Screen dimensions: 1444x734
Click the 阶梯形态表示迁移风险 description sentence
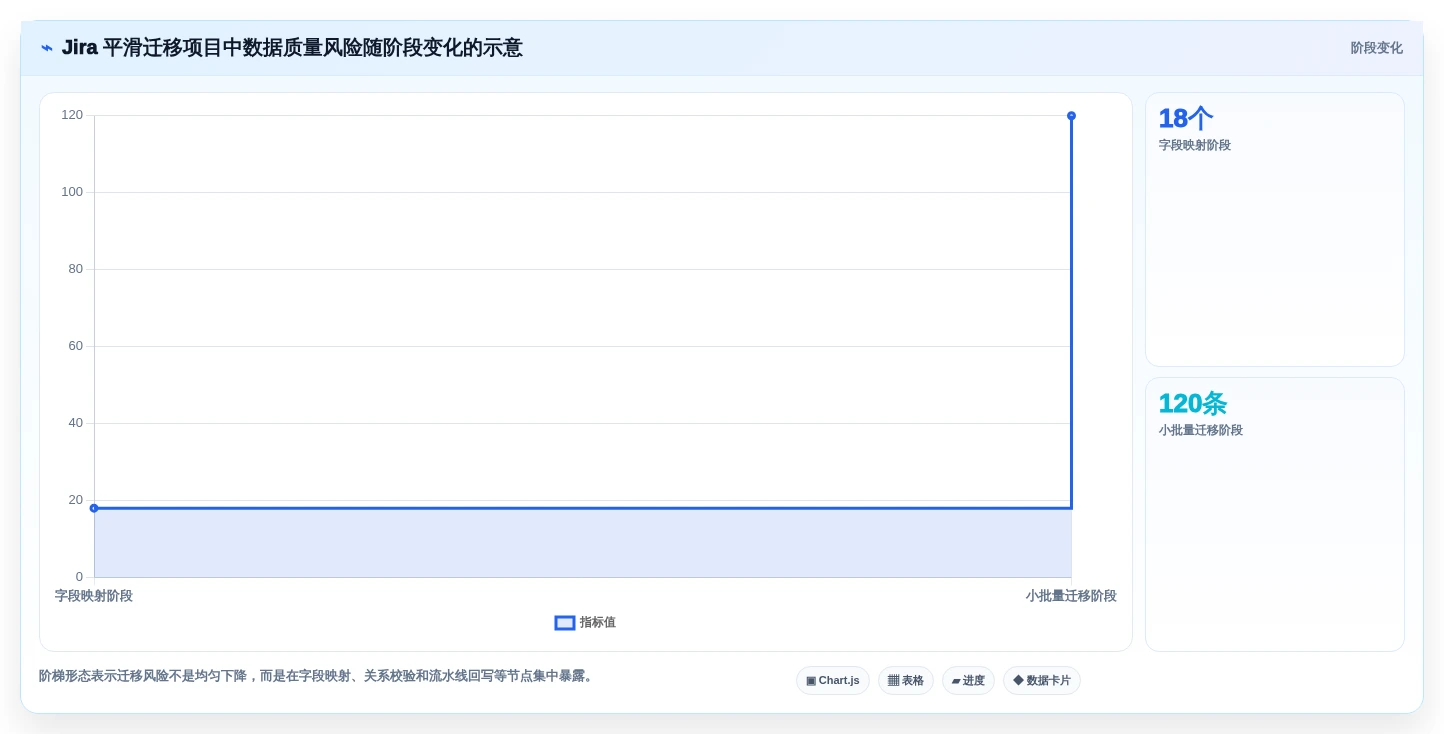318,676
